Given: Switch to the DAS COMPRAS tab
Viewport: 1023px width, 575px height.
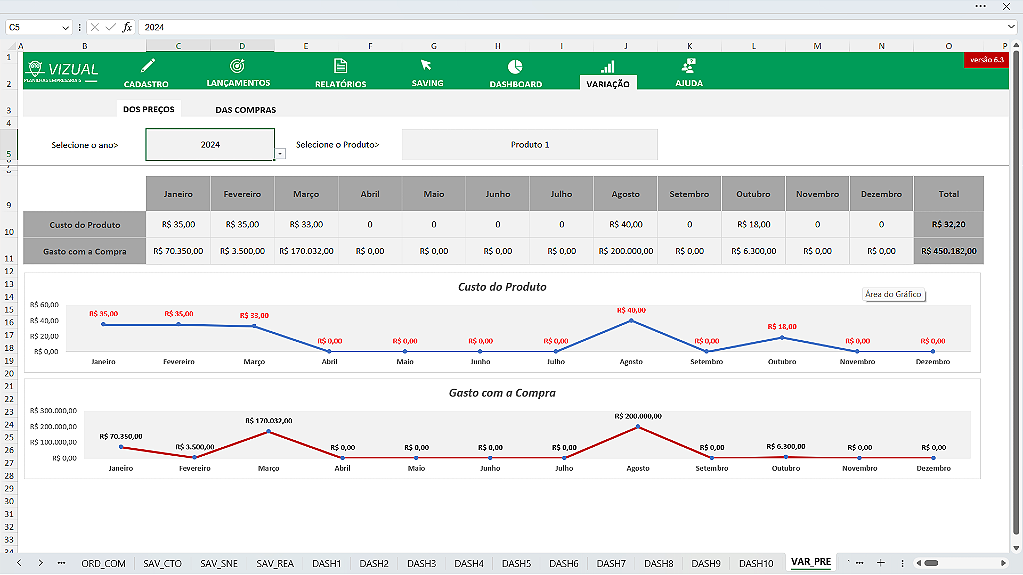Looking at the screenshot, I should pos(245,110).
